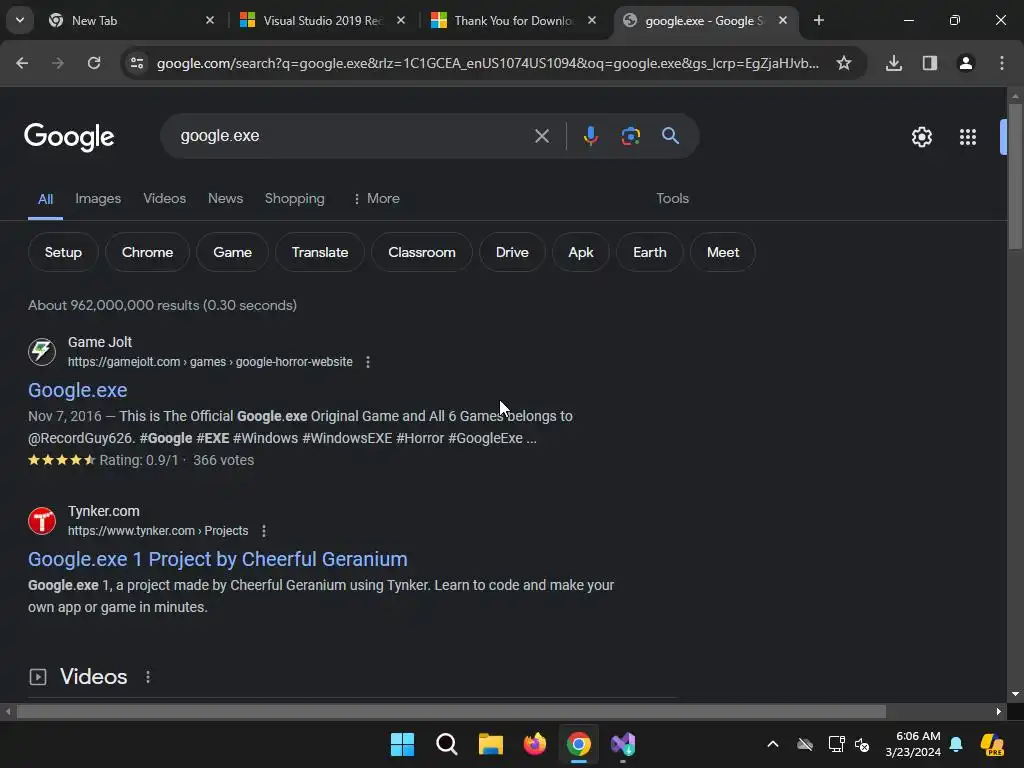Refine search with Classroom chip

422,252
